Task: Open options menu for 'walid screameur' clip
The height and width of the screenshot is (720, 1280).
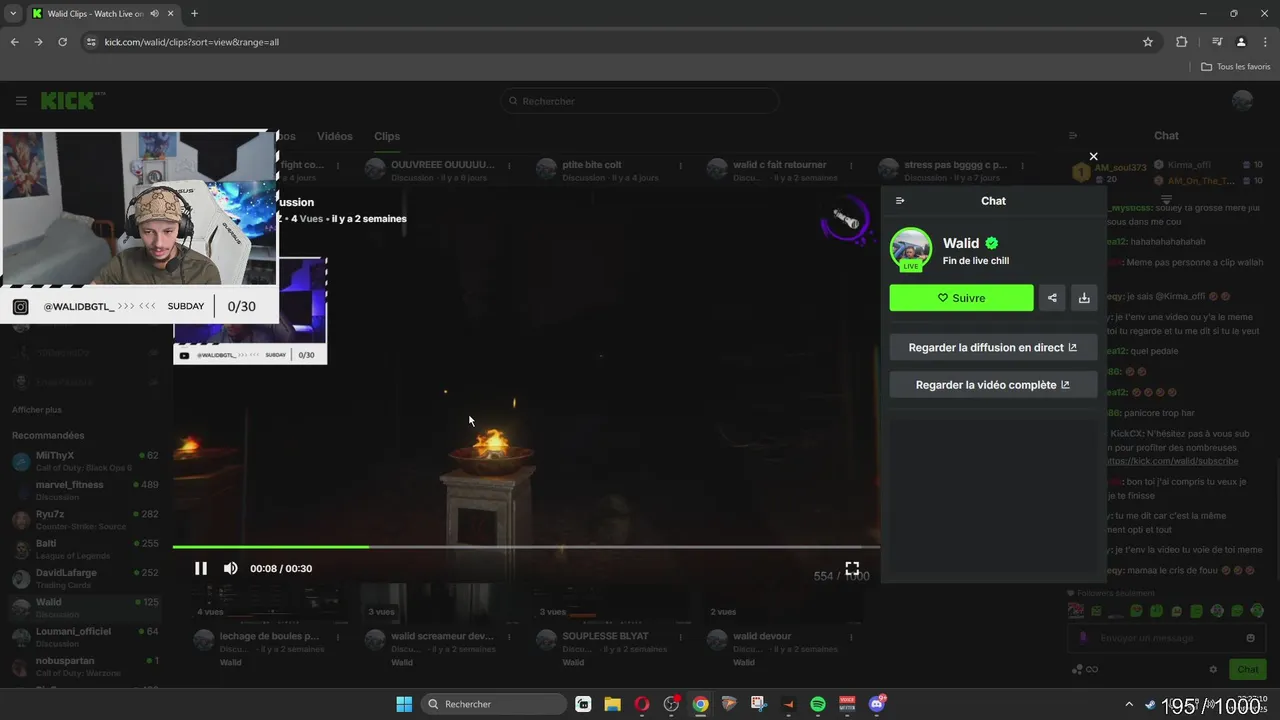Action: pos(509,637)
